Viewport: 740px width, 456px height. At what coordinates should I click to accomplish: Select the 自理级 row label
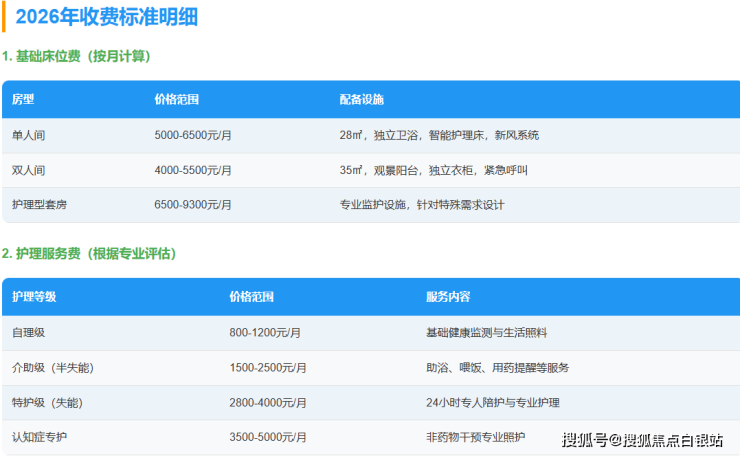pyautogui.click(x=29, y=332)
